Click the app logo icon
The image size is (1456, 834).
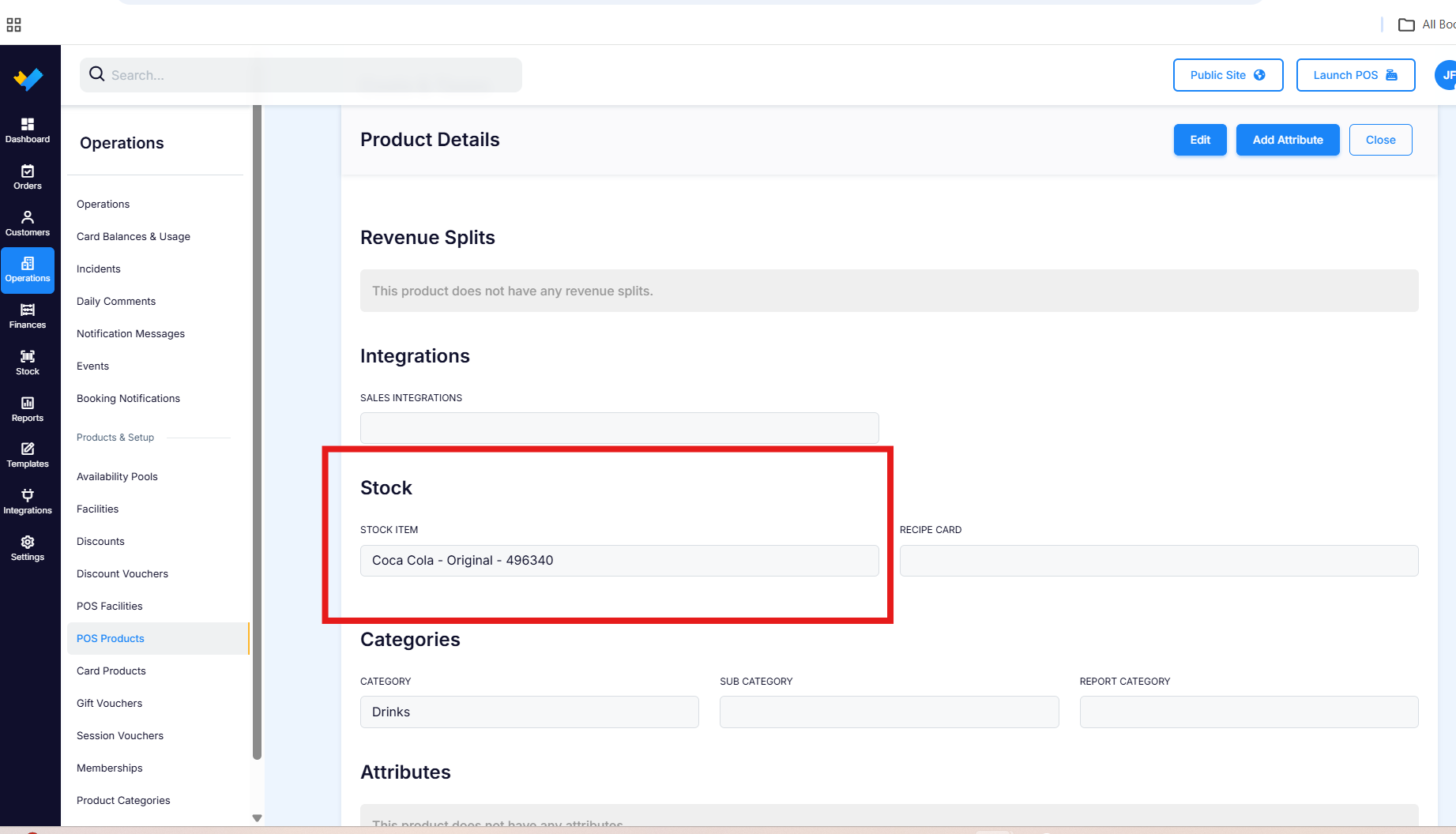pos(28,78)
